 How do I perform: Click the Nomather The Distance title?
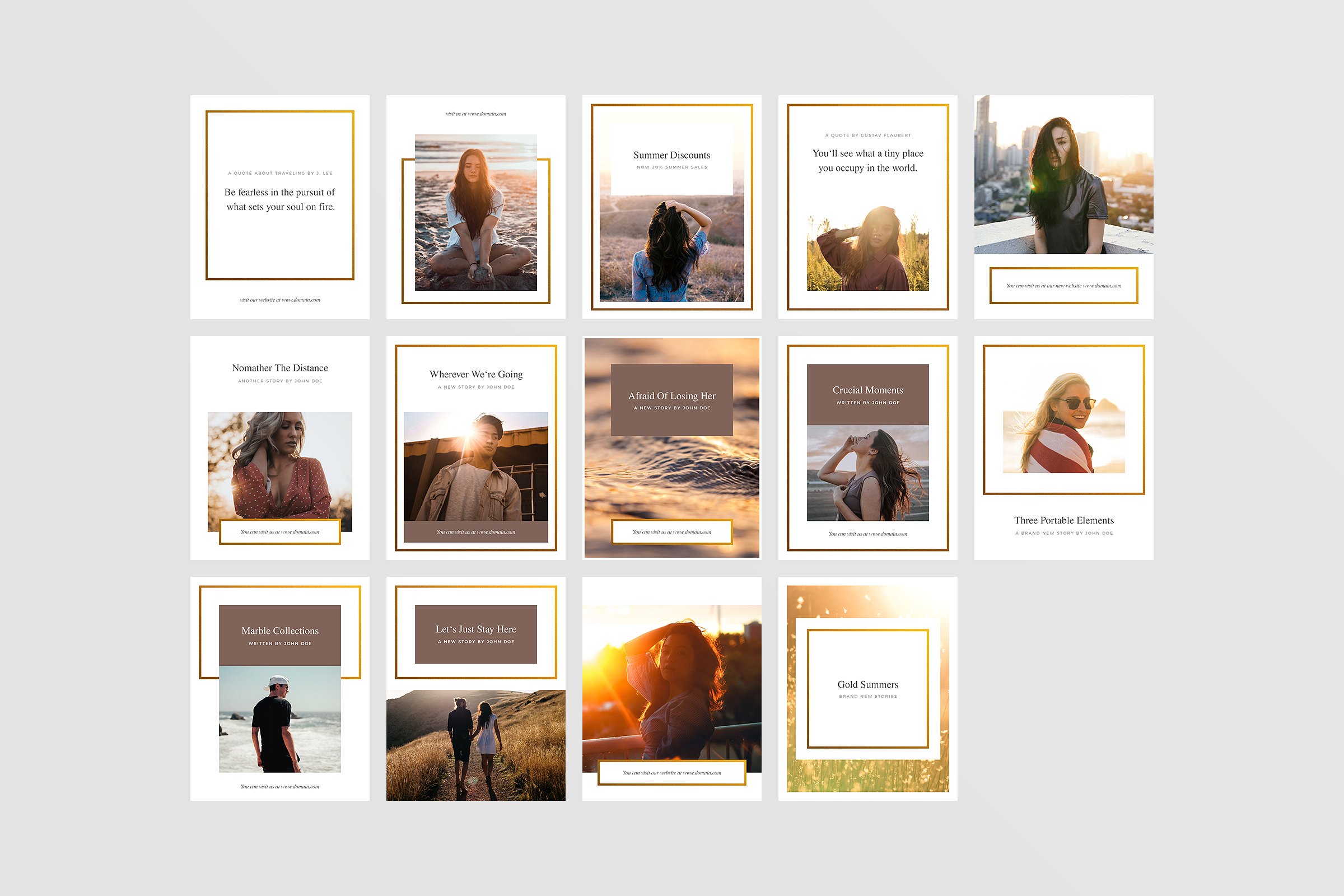tap(279, 368)
